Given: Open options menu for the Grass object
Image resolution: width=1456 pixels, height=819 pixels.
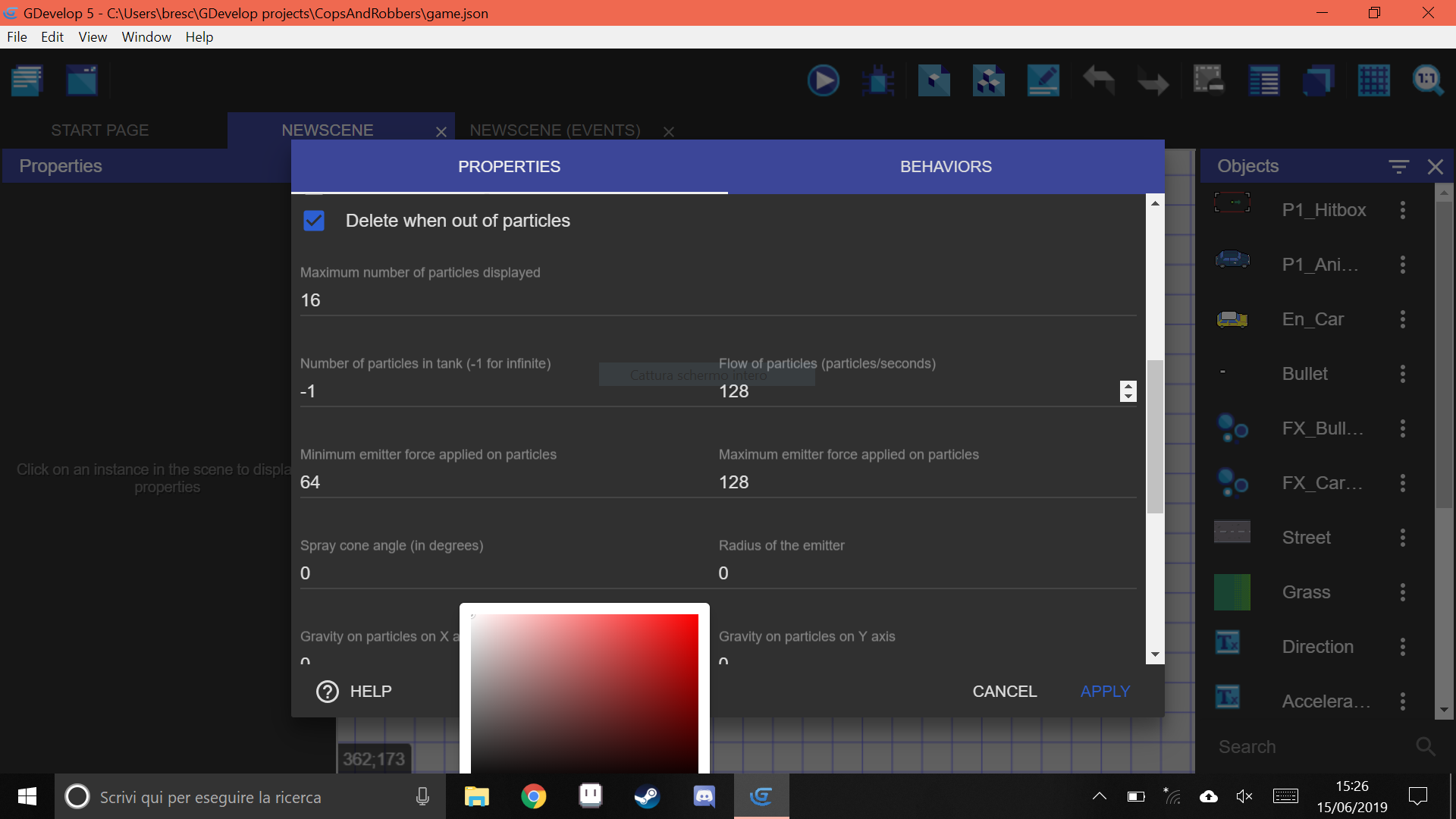Looking at the screenshot, I should point(1402,592).
